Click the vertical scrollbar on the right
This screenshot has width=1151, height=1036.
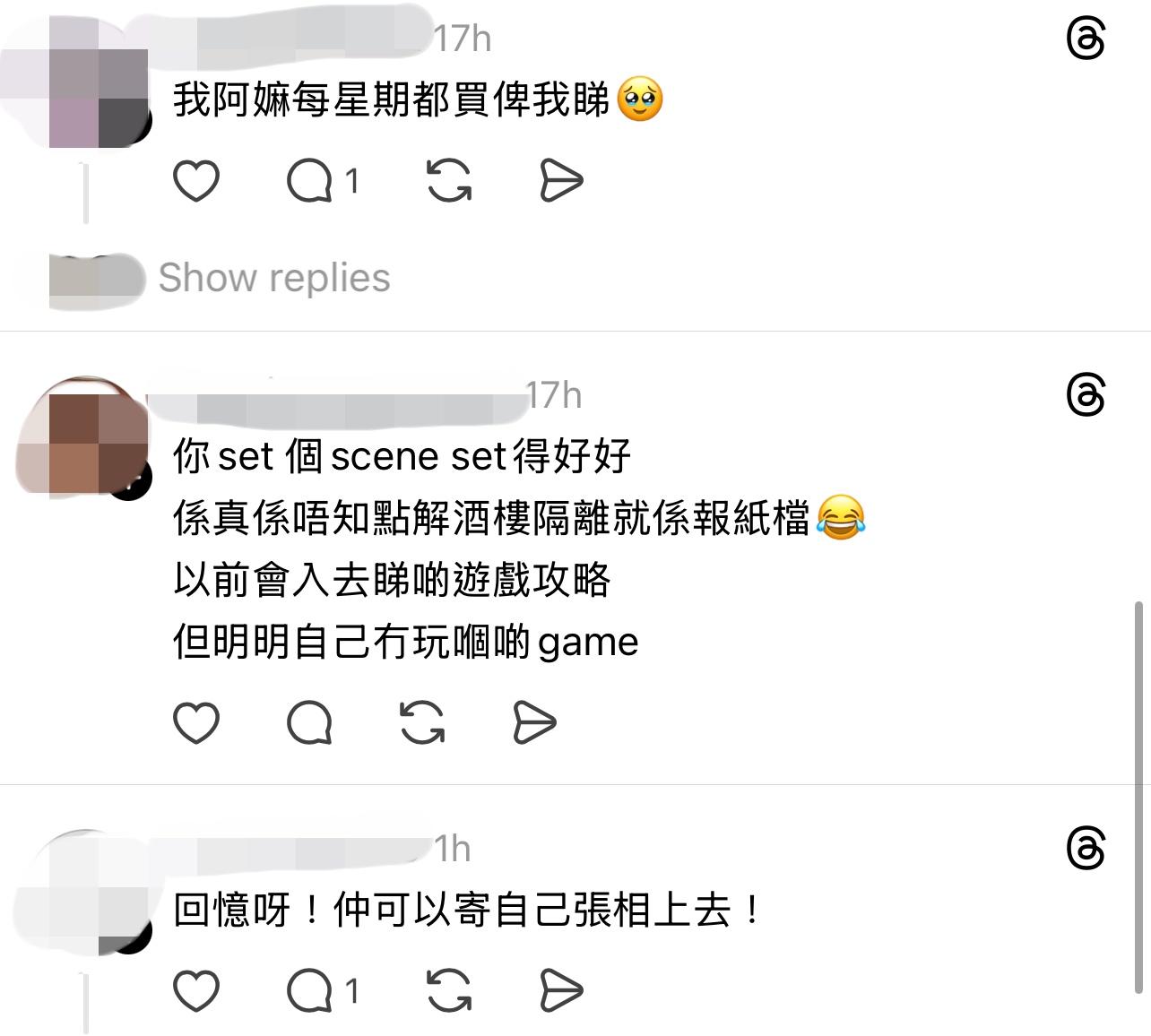[x=1139, y=798]
